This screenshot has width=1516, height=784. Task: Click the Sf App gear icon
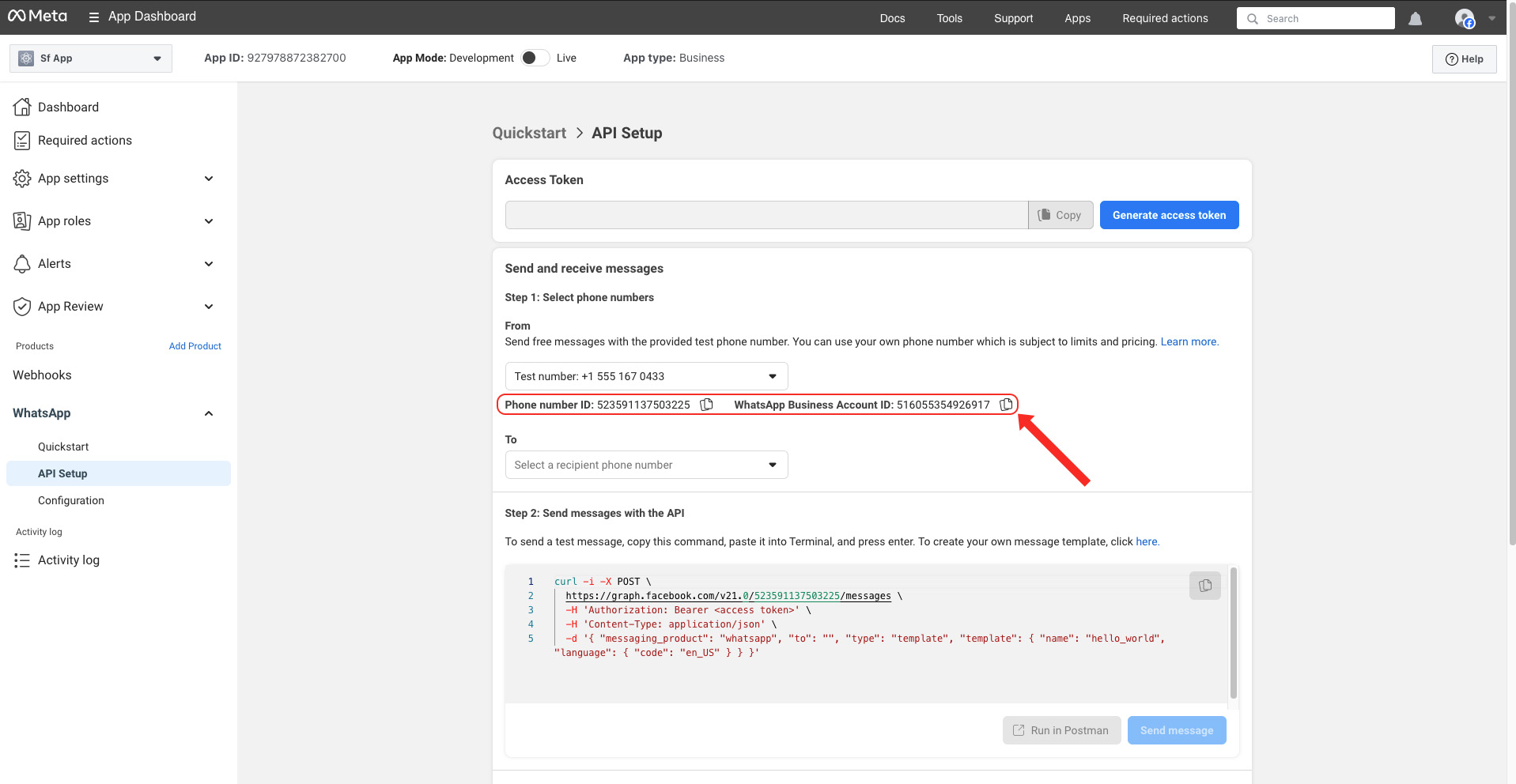point(26,58)
